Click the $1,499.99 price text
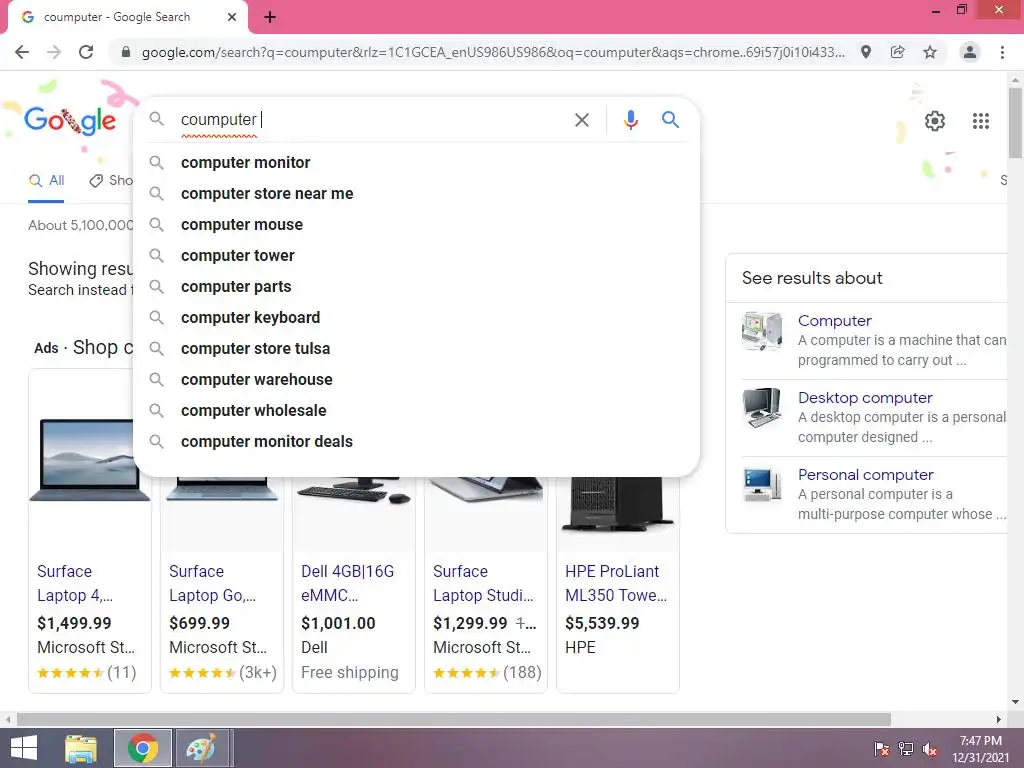Viewport: 1024px width, 768px height. pyautogui.click(x=74, y=623)
